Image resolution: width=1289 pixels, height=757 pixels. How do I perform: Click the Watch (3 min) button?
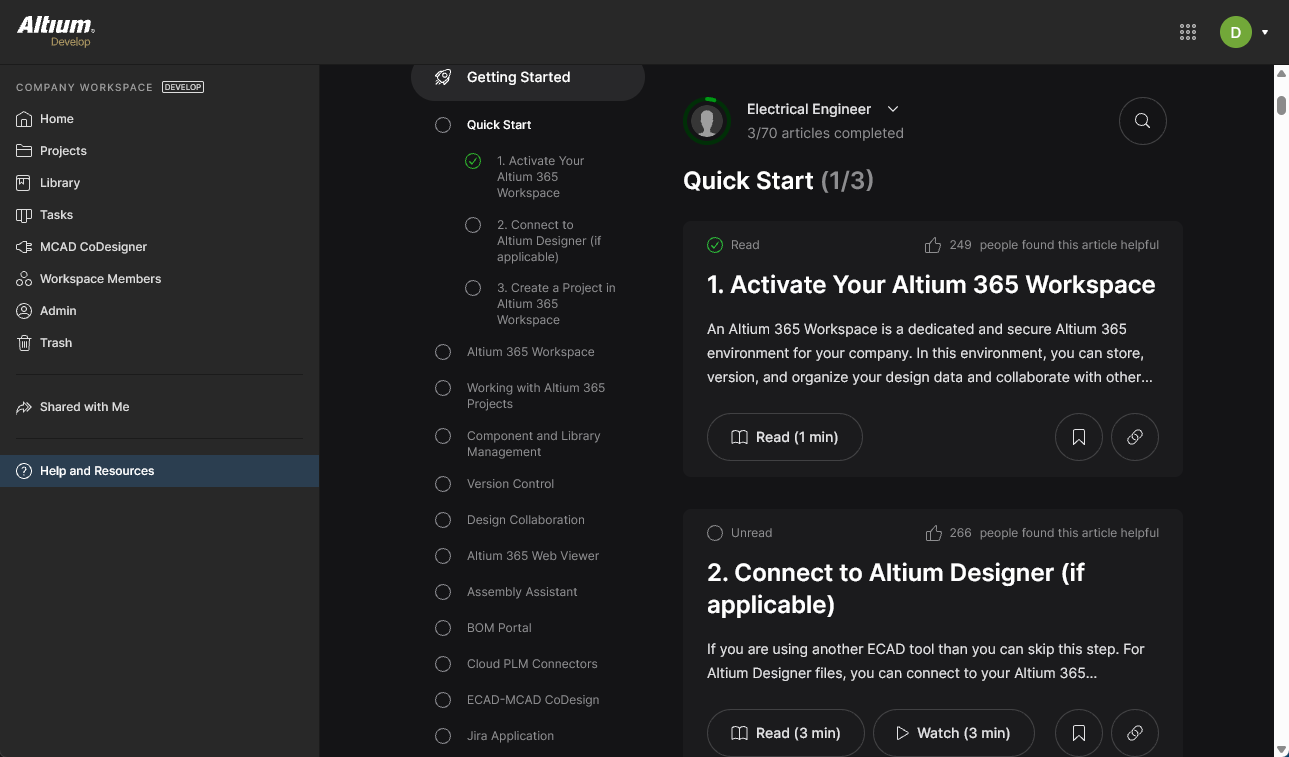coord(953,733)
